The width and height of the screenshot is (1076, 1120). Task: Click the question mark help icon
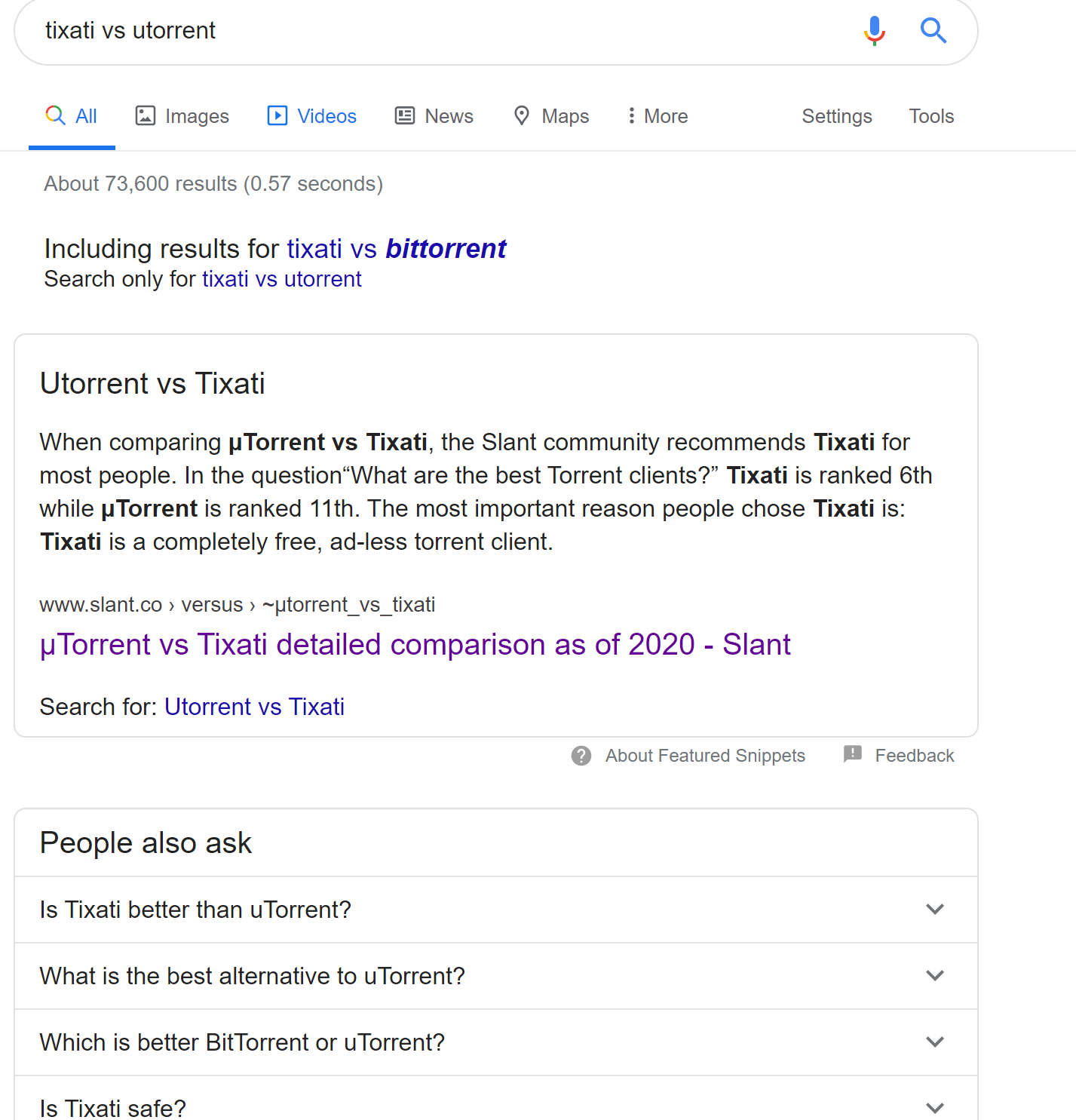coord(581,755)
